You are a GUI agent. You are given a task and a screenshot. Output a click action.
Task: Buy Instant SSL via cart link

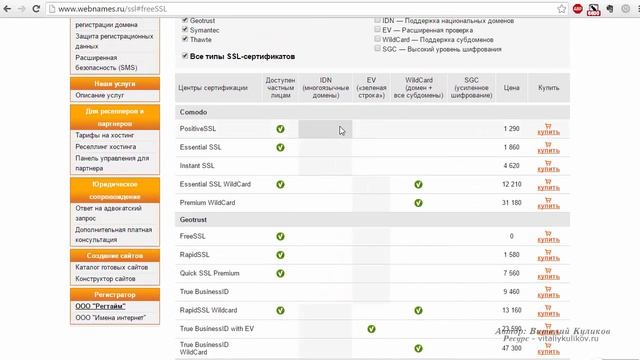tap(548, 166)
